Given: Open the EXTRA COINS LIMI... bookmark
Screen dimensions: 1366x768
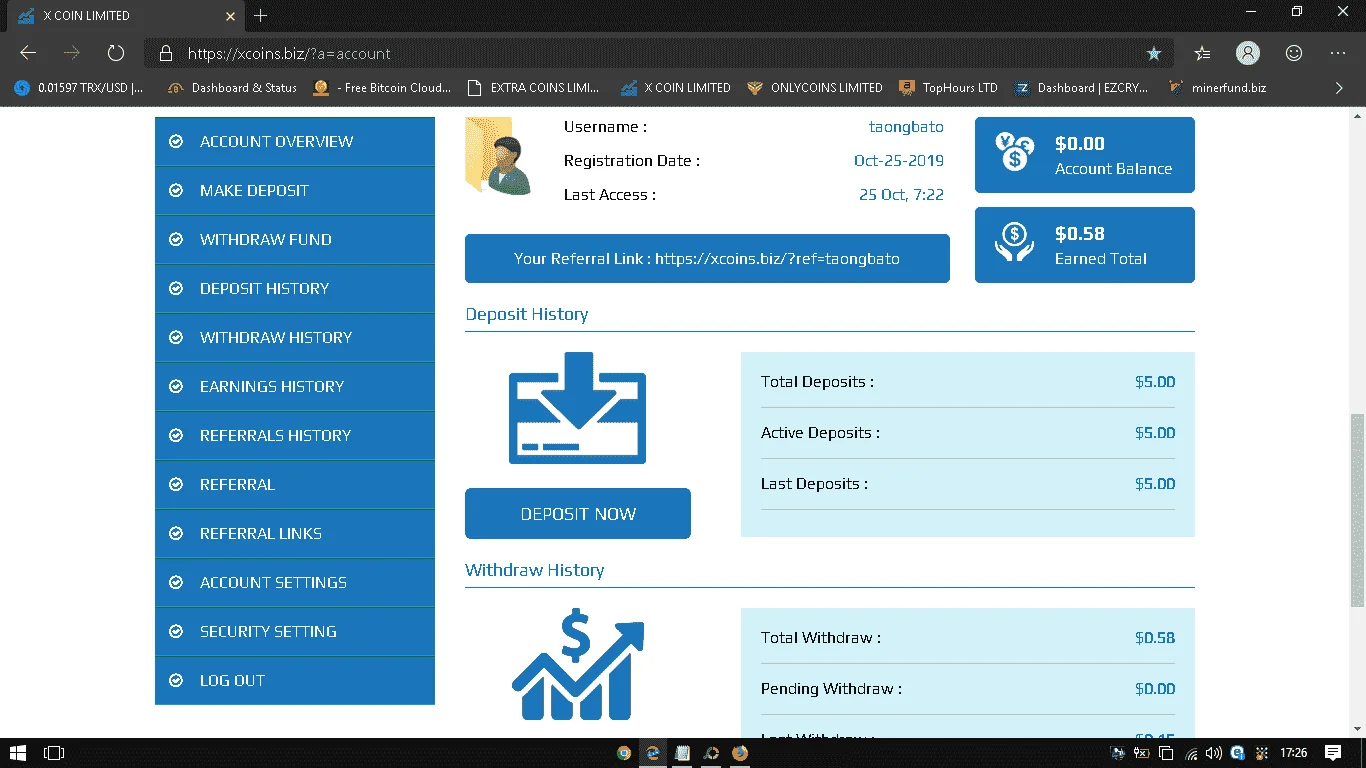Looking at the screenshot, I should point(534,88).
